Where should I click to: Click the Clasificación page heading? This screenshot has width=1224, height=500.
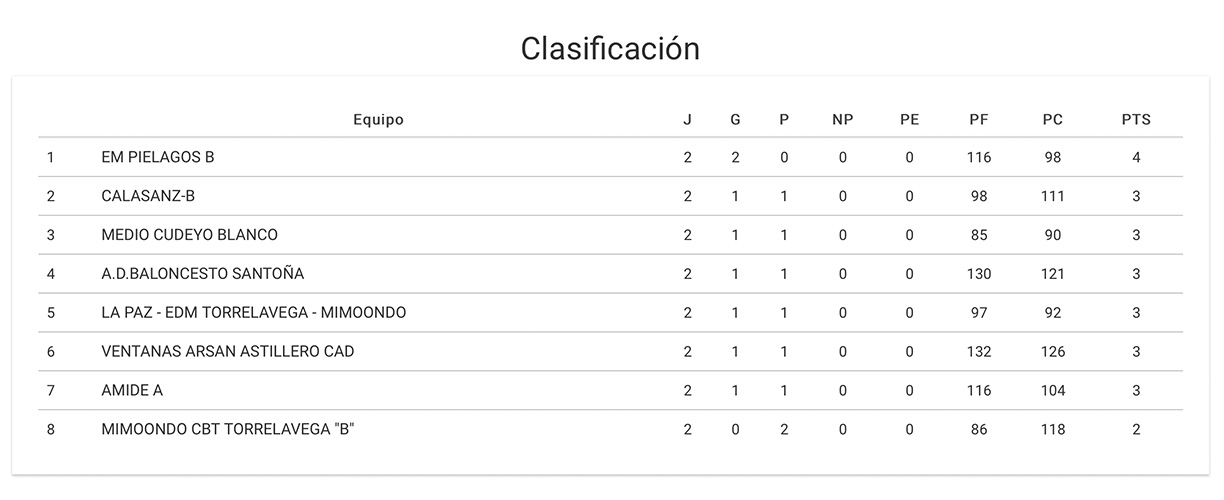pyautogui.click(x=610, y=49)
